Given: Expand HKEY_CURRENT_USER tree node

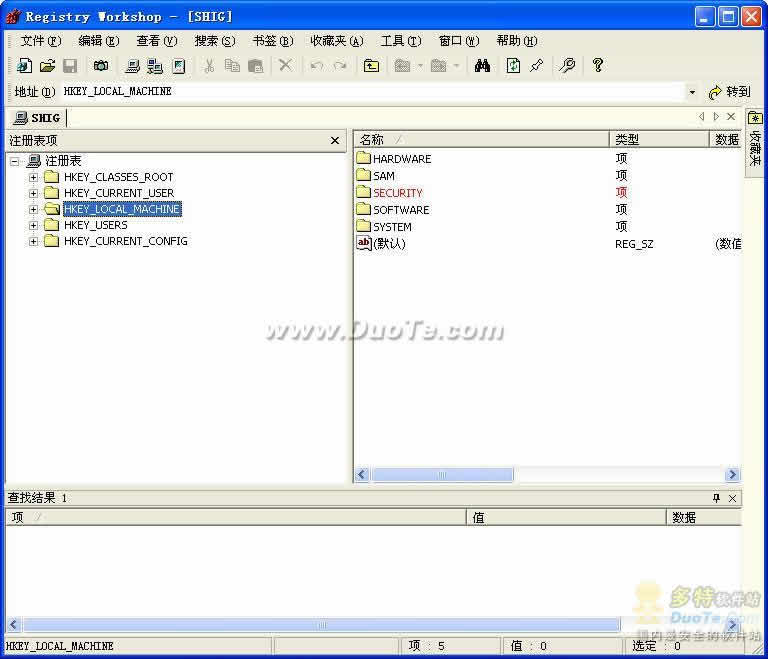Looking at the screenshot, I should tap(33, 193).
